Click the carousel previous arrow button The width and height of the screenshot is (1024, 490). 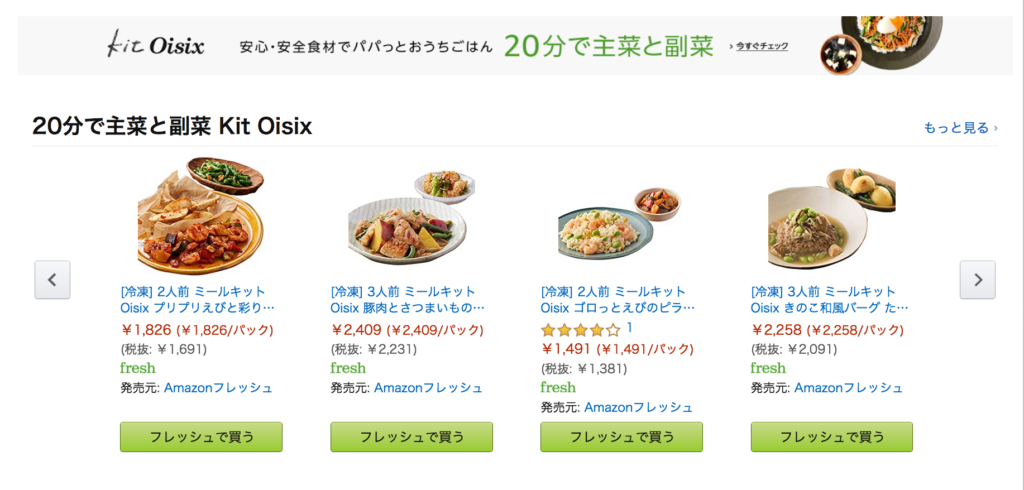coord(52,280)
